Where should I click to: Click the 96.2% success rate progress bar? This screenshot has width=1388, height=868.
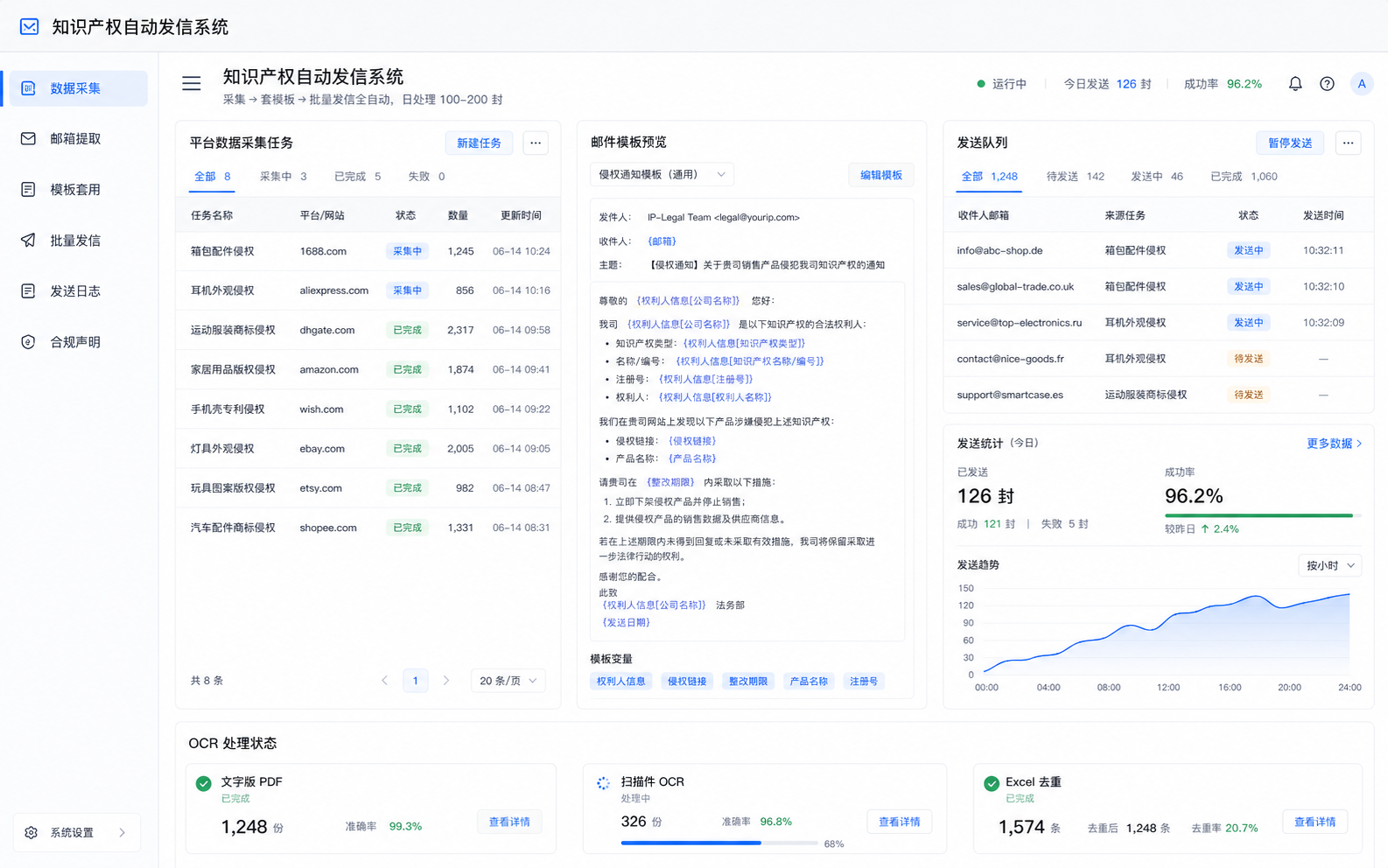(1264, 516)
